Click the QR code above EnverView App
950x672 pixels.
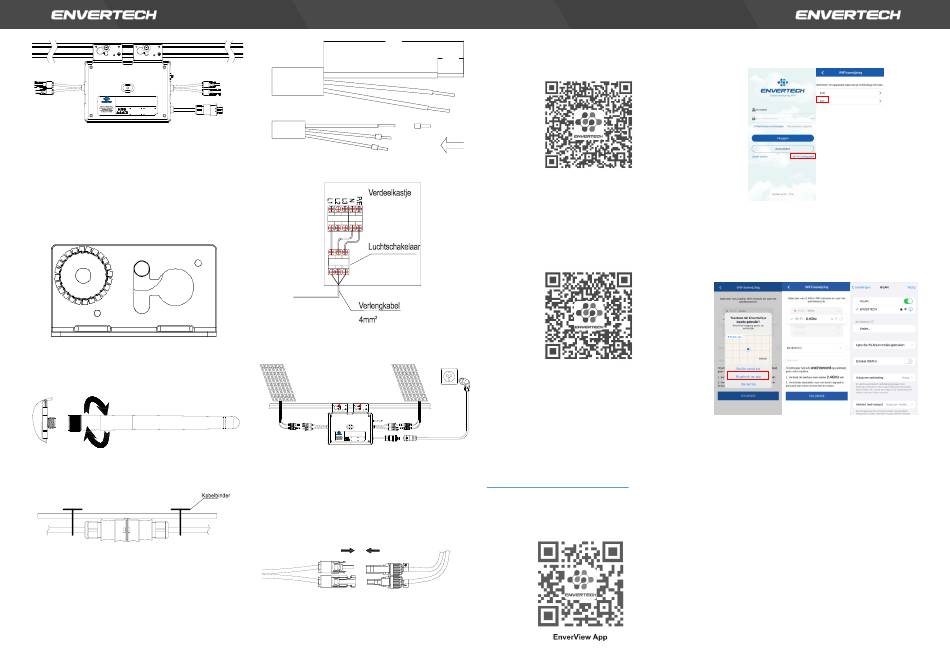580,584
